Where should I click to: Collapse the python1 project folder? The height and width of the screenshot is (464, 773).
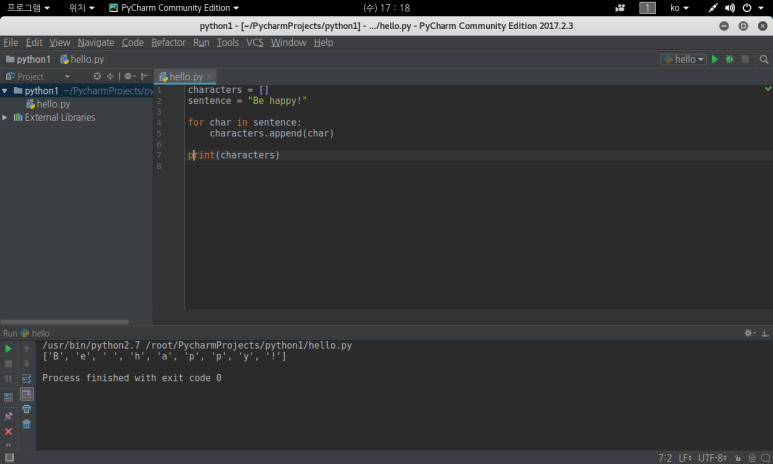pos(4,91)
